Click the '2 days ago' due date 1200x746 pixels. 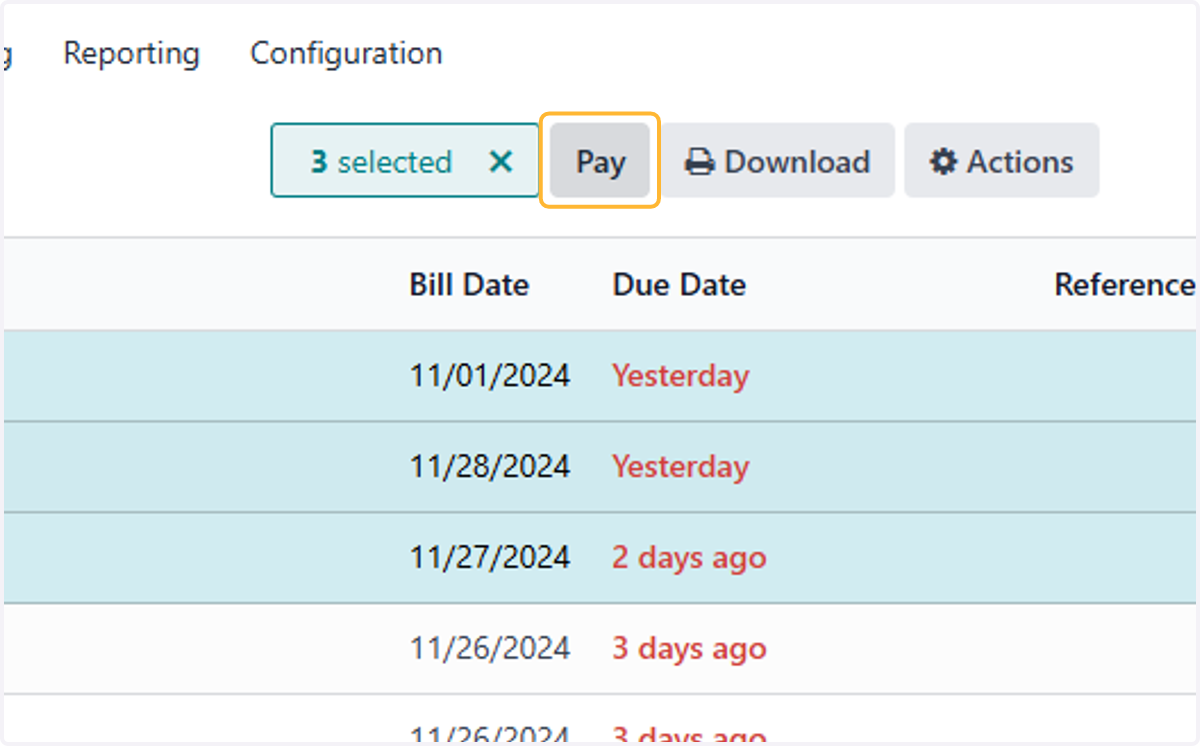tap(689, 558)
